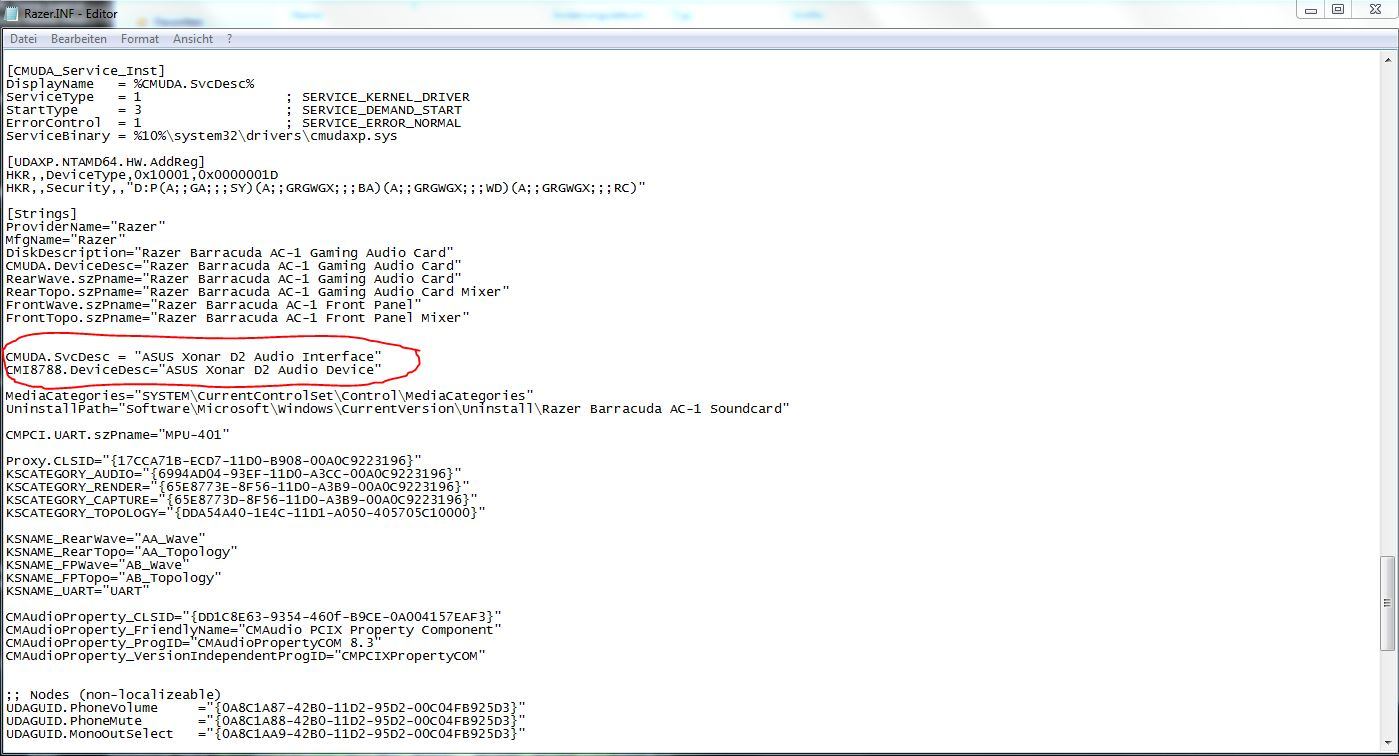Click the ErrorControl SERVICE_ERROR_NORMAL line
Image resolution: width=1399 pixels, height=756 pixels.
click(233, 123)
